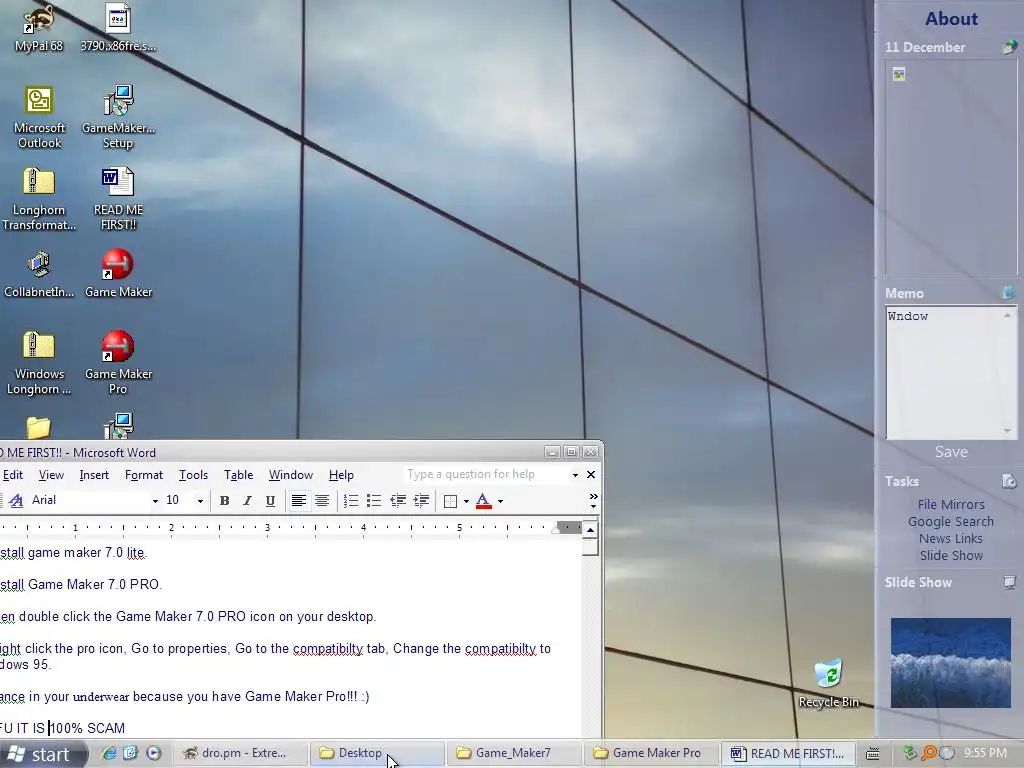Image resolution: width=1024 pixels, height=768 pixels.
Task: Open the Window menu in Word
Action: point(291,475)
